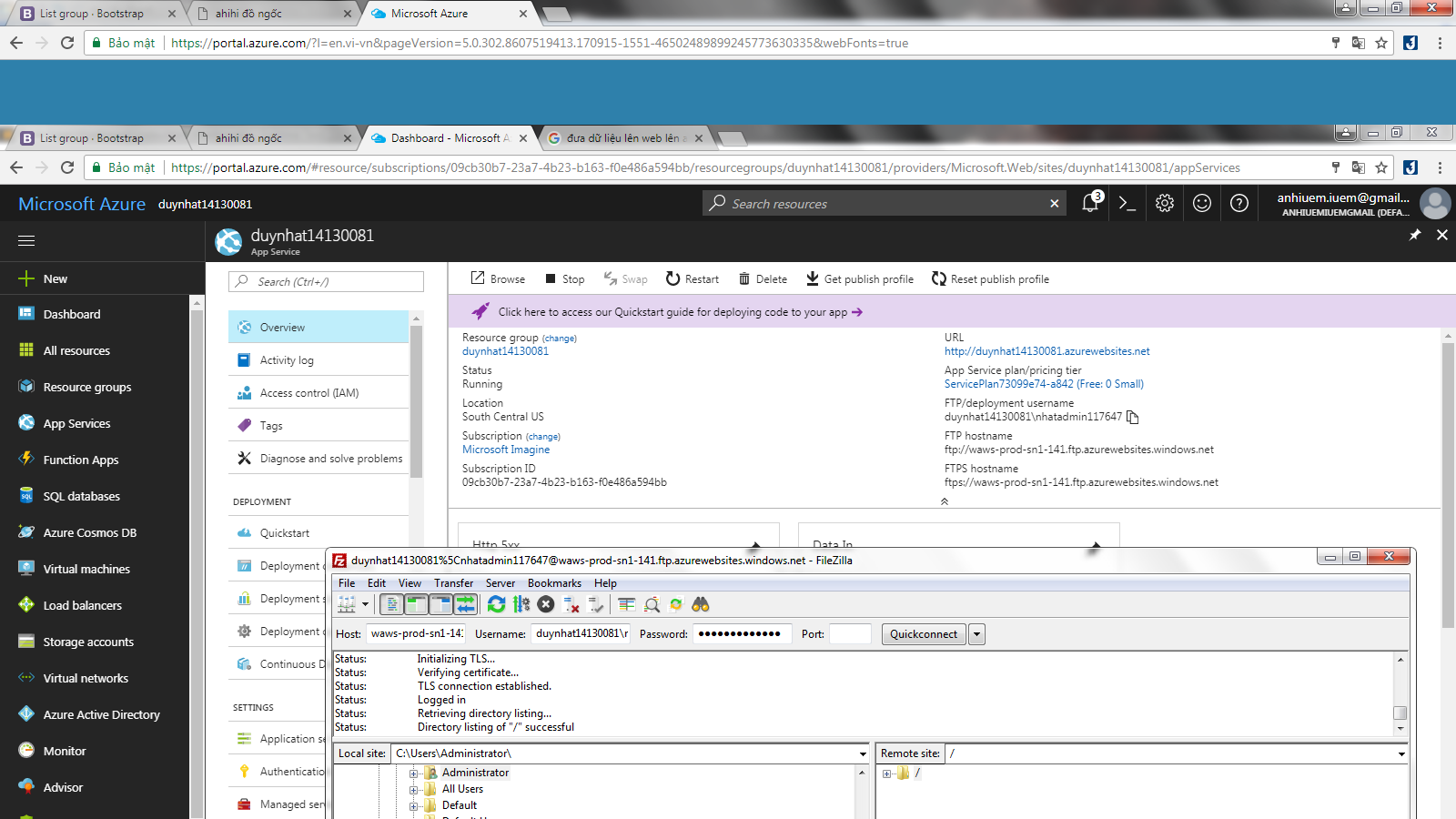The height and width of the screenshot is (819, 1456).
Task: Open ServicePlan73099e74-a842 link
Action: [x=1044, y=384]
